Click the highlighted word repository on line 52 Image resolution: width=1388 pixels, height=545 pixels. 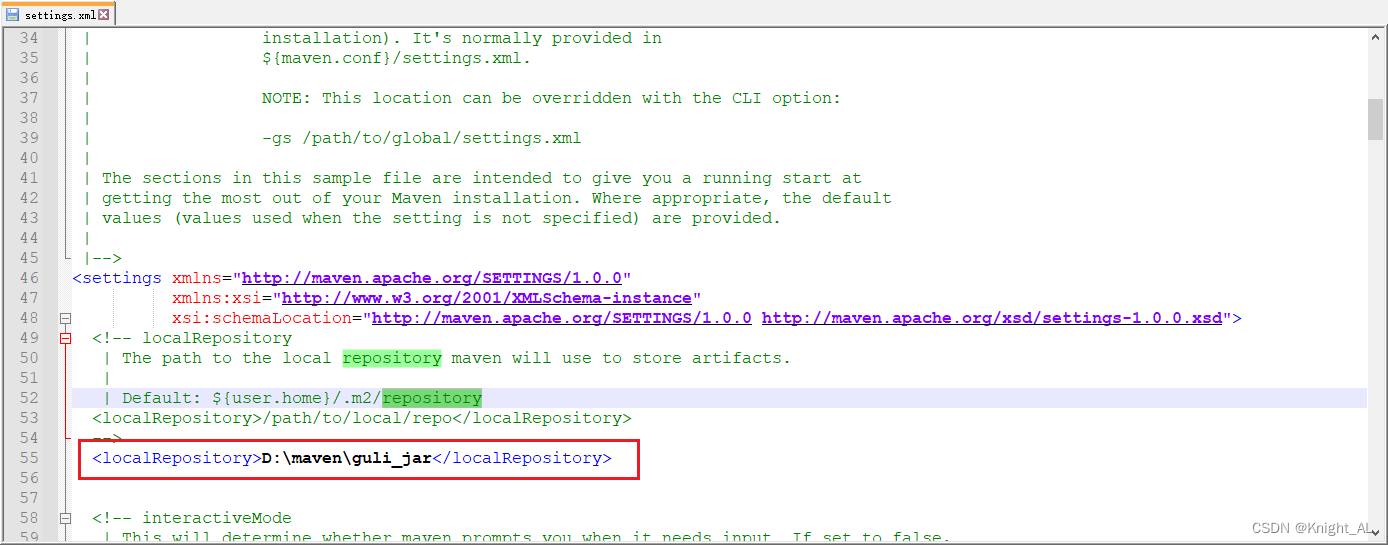(x=432, y=398)
